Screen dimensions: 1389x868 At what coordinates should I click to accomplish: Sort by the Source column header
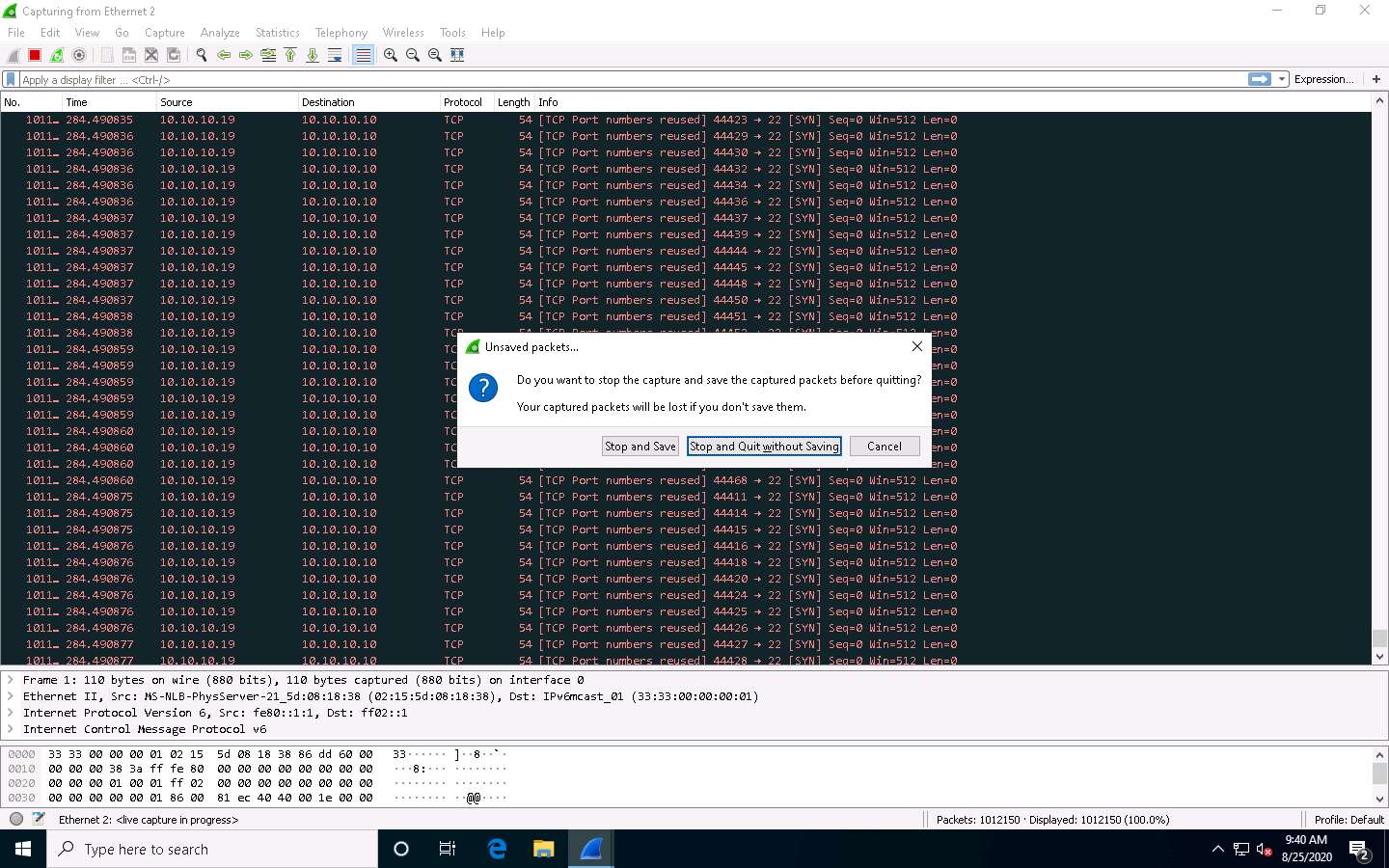tap(228, 102)
